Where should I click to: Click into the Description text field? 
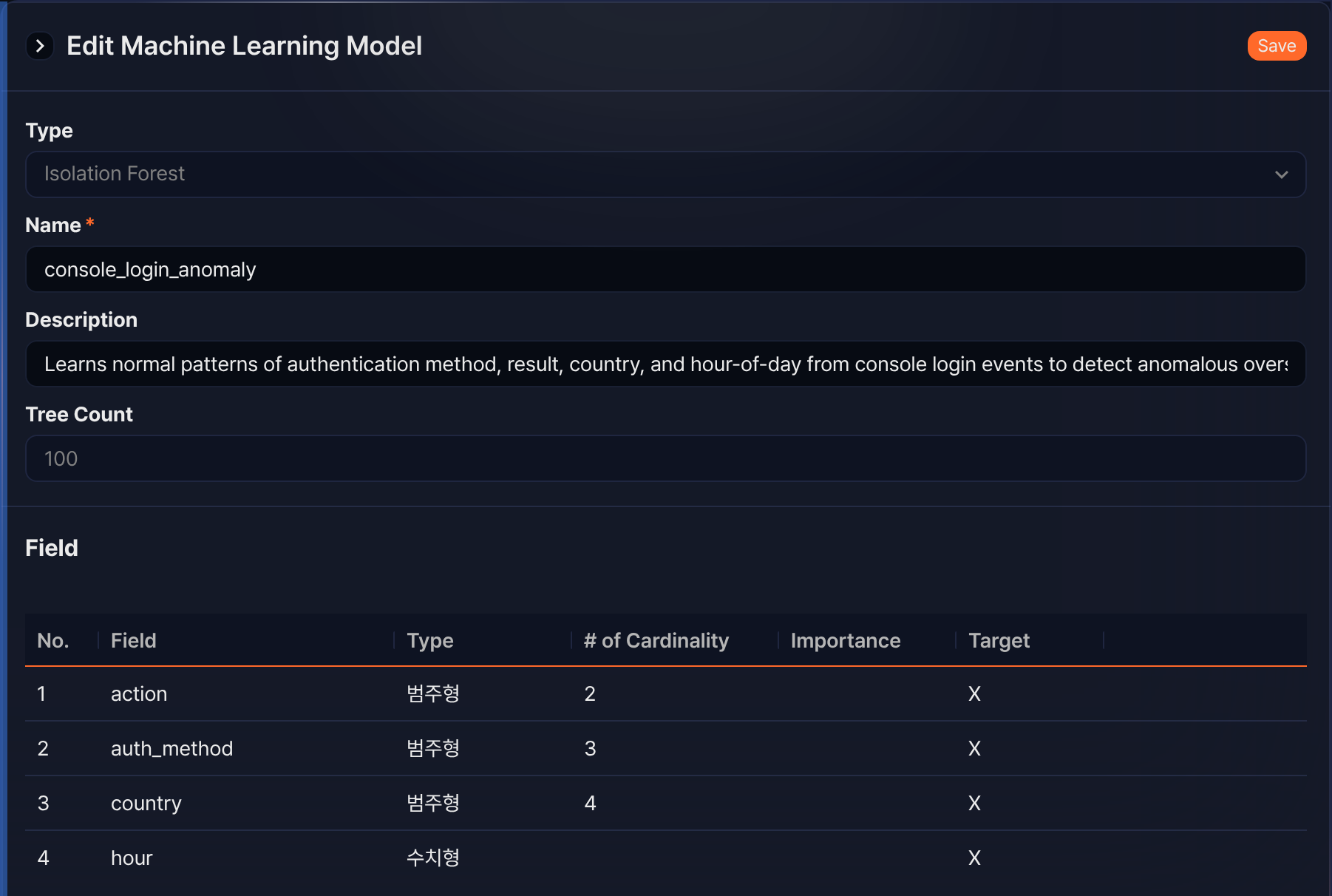point(665,364)
